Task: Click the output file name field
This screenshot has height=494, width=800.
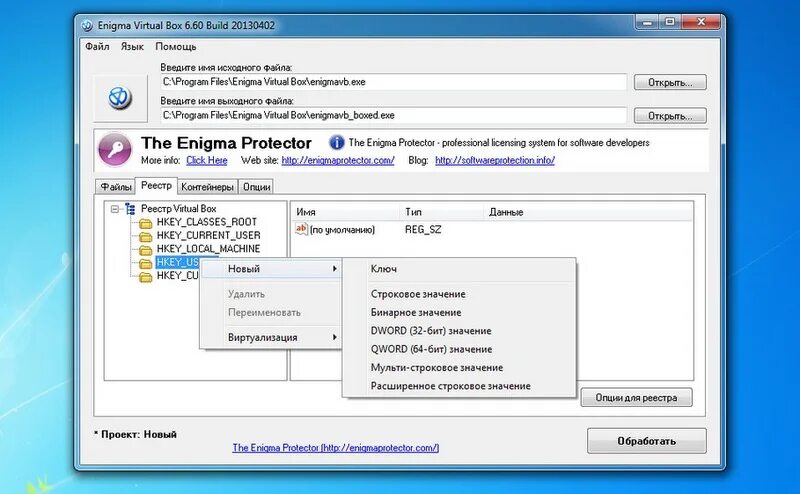Action: click(393, 115)
